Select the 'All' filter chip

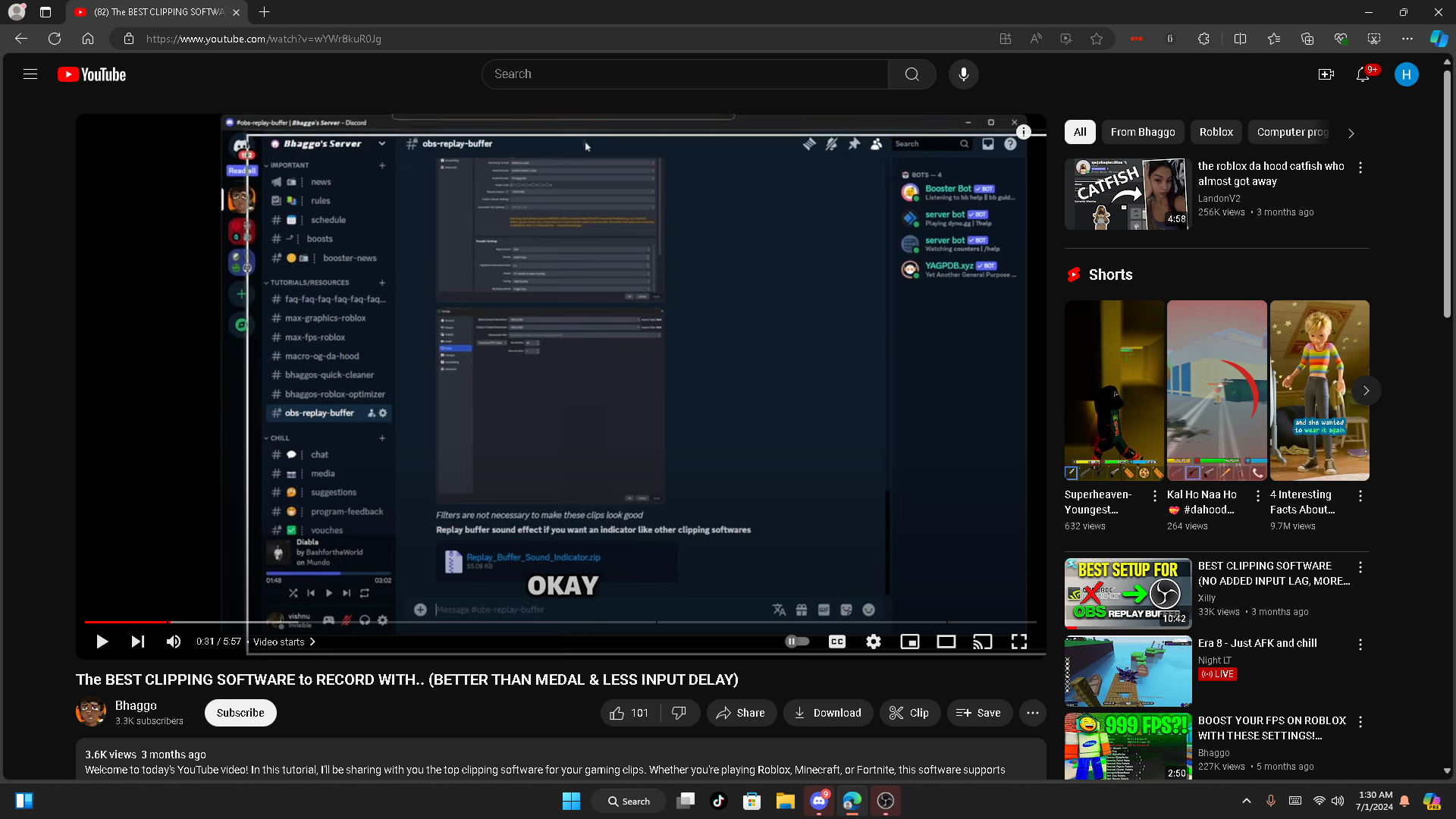1080,132
